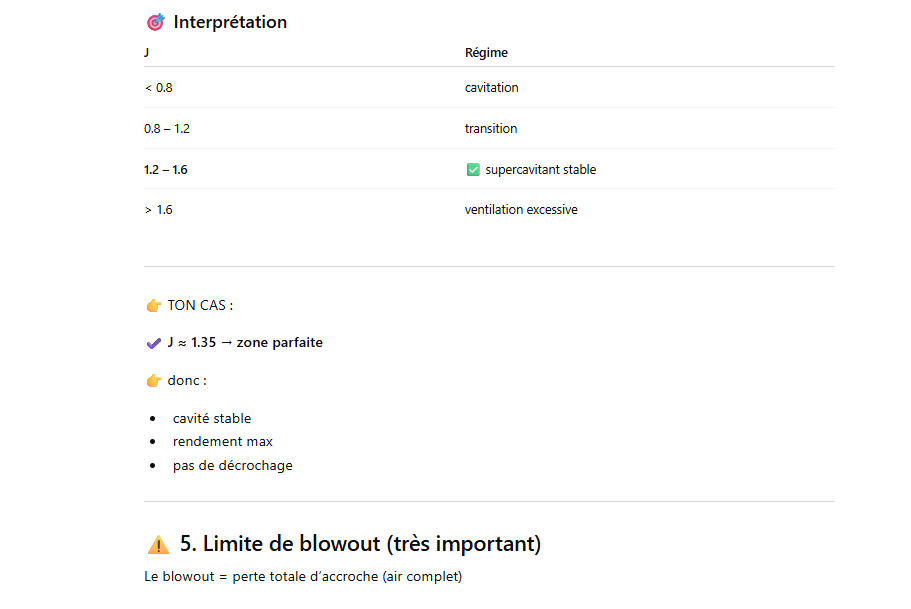Click the > 1.6 table cell
911x609 pixels.
(158, 210)
